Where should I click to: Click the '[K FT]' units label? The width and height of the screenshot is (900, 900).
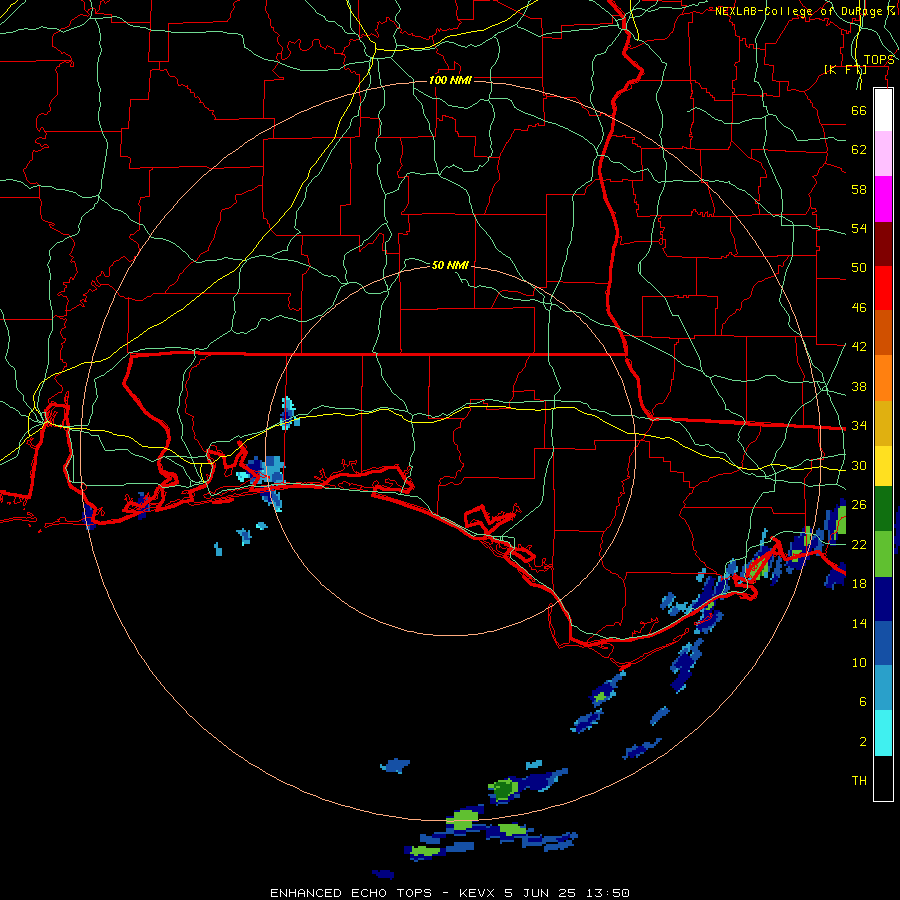click(845, 70)
